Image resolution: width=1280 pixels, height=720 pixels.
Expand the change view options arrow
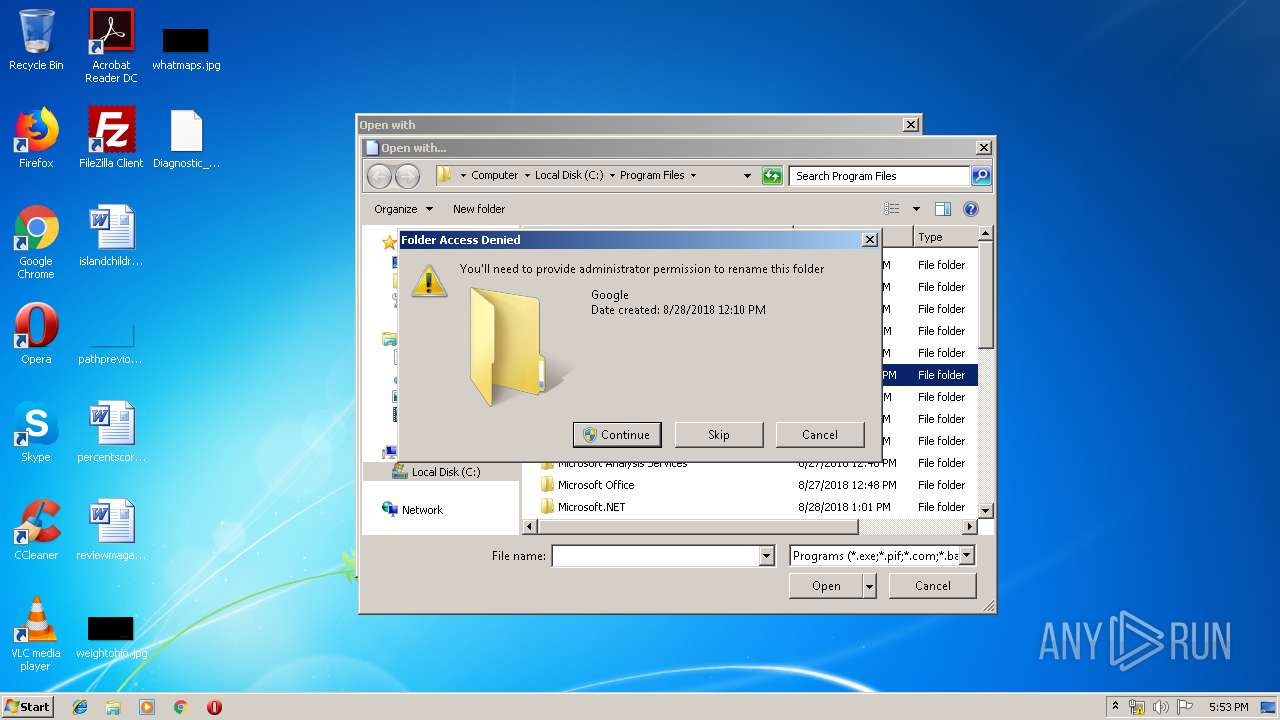click(x=916, y=209)
